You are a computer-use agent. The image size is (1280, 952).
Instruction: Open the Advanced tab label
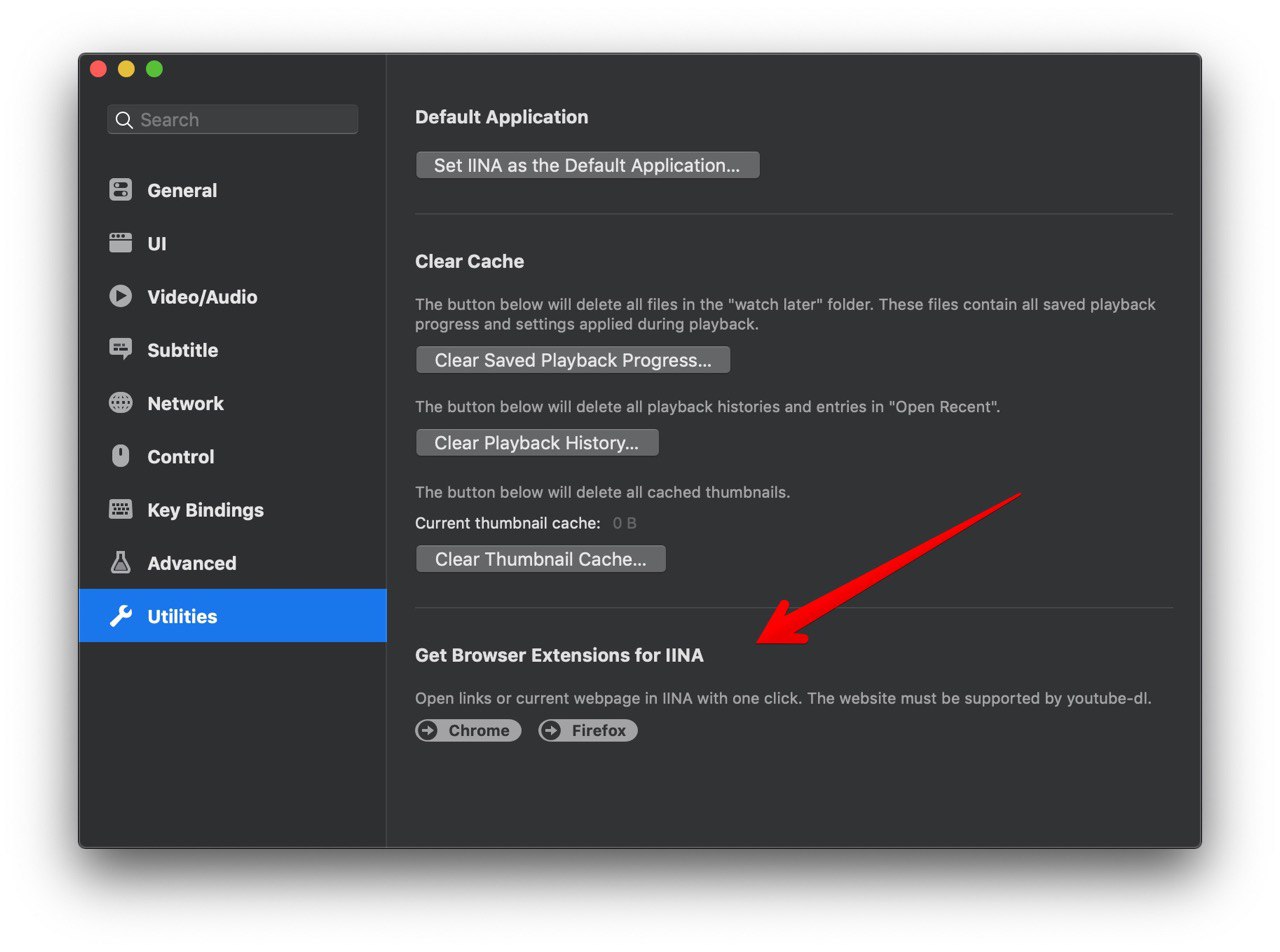[192, 563]
